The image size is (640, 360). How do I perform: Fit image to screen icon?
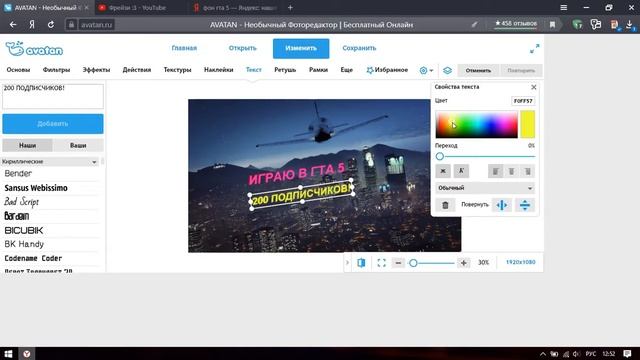click(381, 263)
